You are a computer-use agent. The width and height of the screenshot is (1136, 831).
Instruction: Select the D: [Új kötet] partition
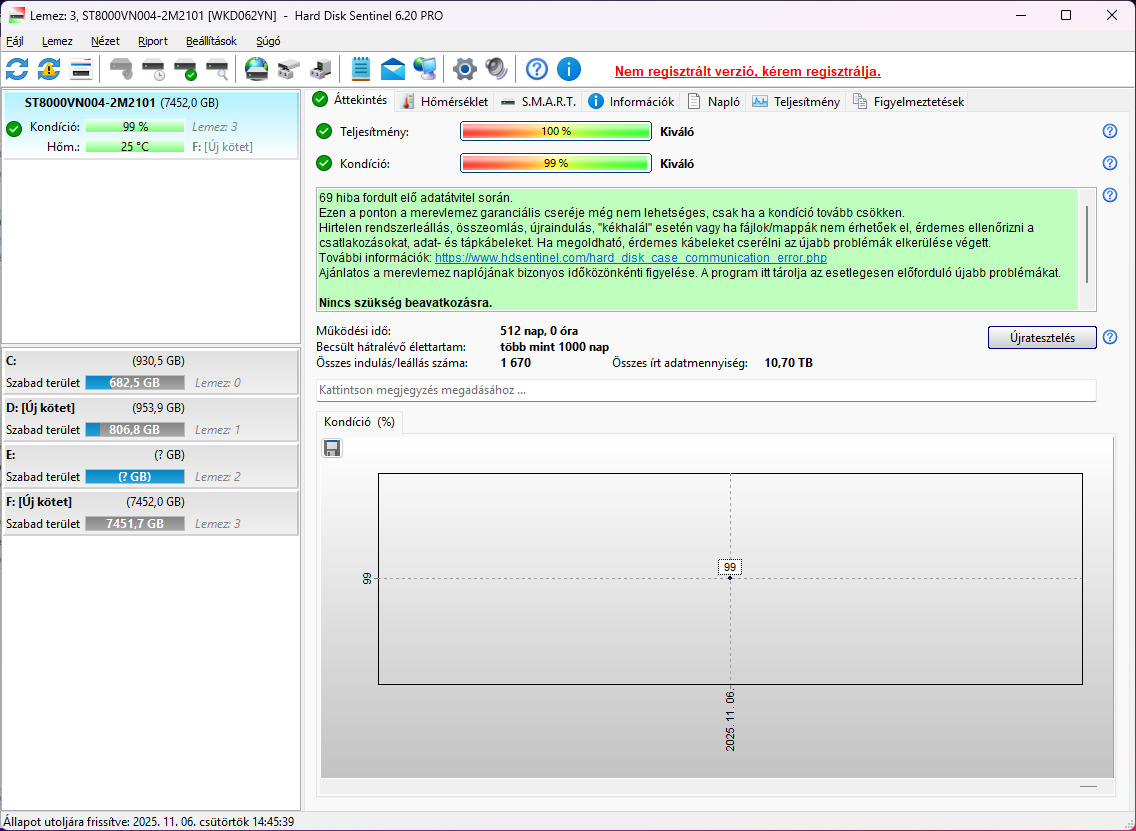click(x=150, y=419)
